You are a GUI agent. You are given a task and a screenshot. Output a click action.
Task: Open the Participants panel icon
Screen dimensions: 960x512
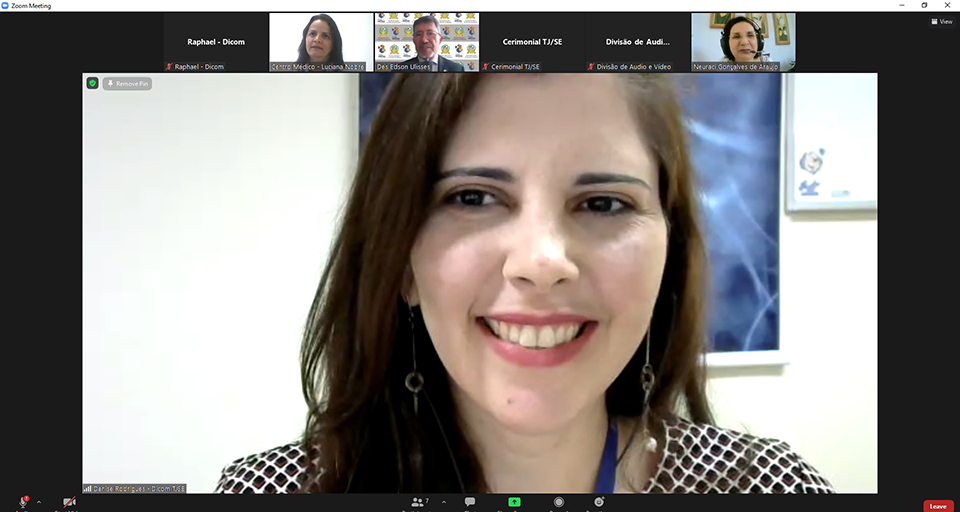pos(417,502)
